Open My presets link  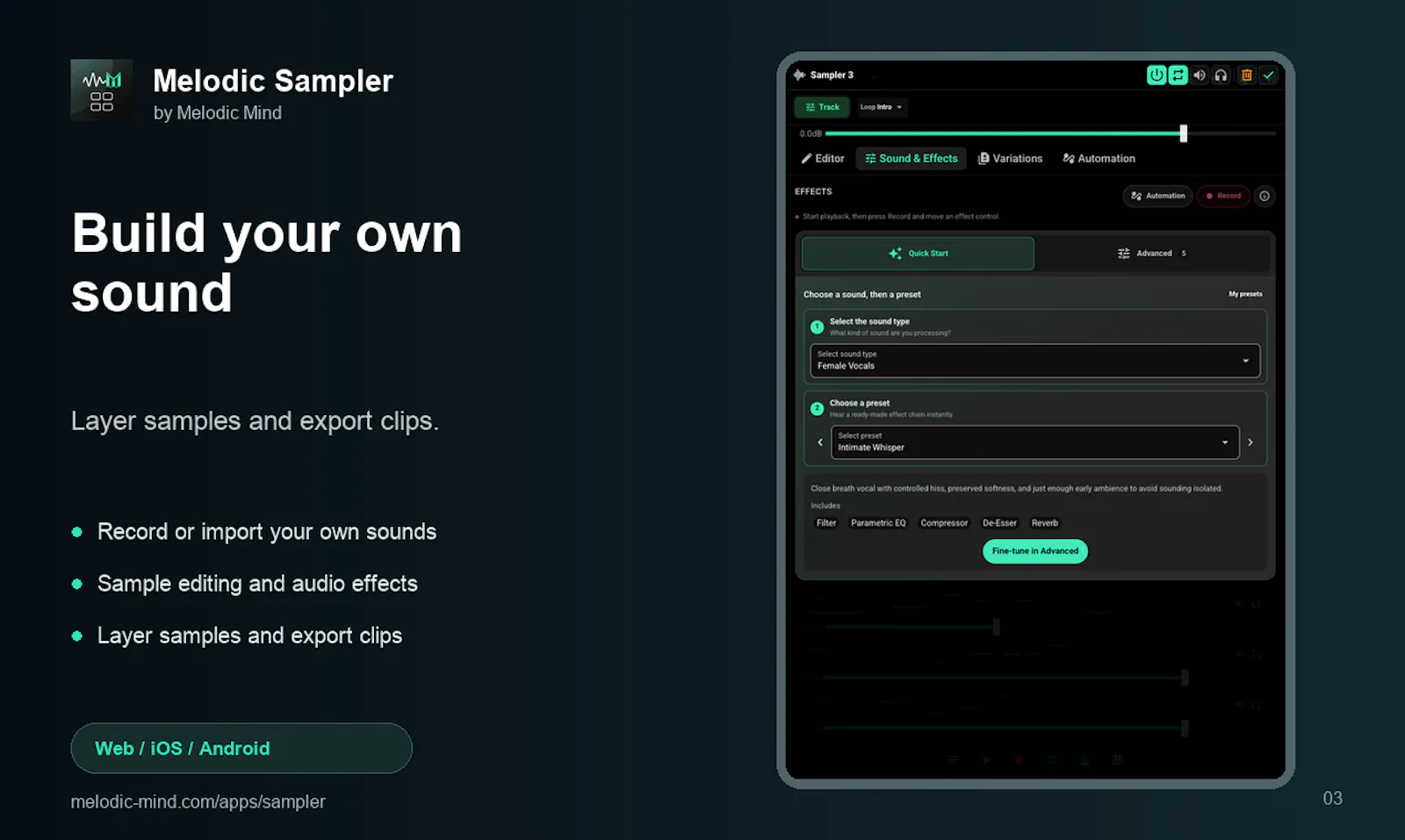[x=1245, y=294]
